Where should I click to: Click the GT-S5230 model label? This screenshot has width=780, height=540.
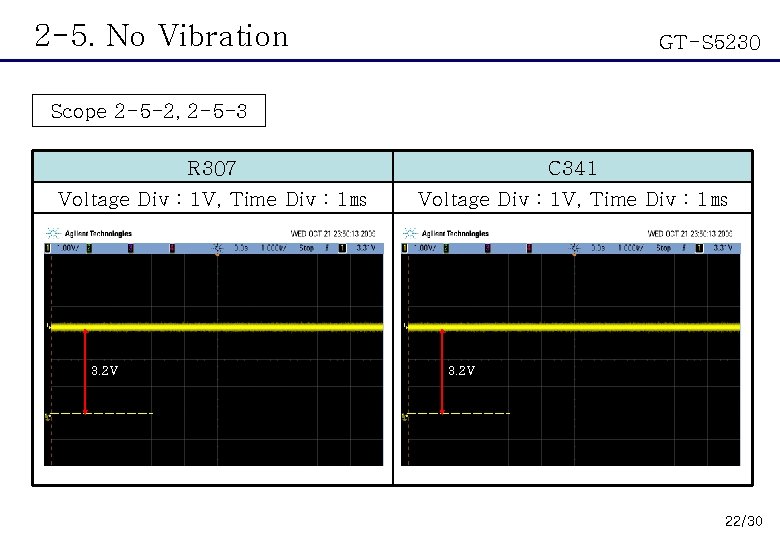710,42
